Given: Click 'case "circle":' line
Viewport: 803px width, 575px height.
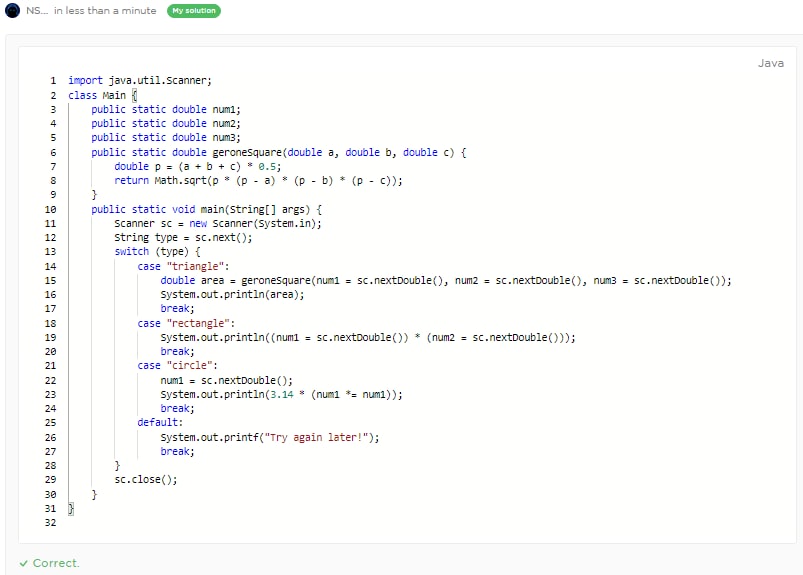Looking at the screenshot, I should click(x=177, y=366).
